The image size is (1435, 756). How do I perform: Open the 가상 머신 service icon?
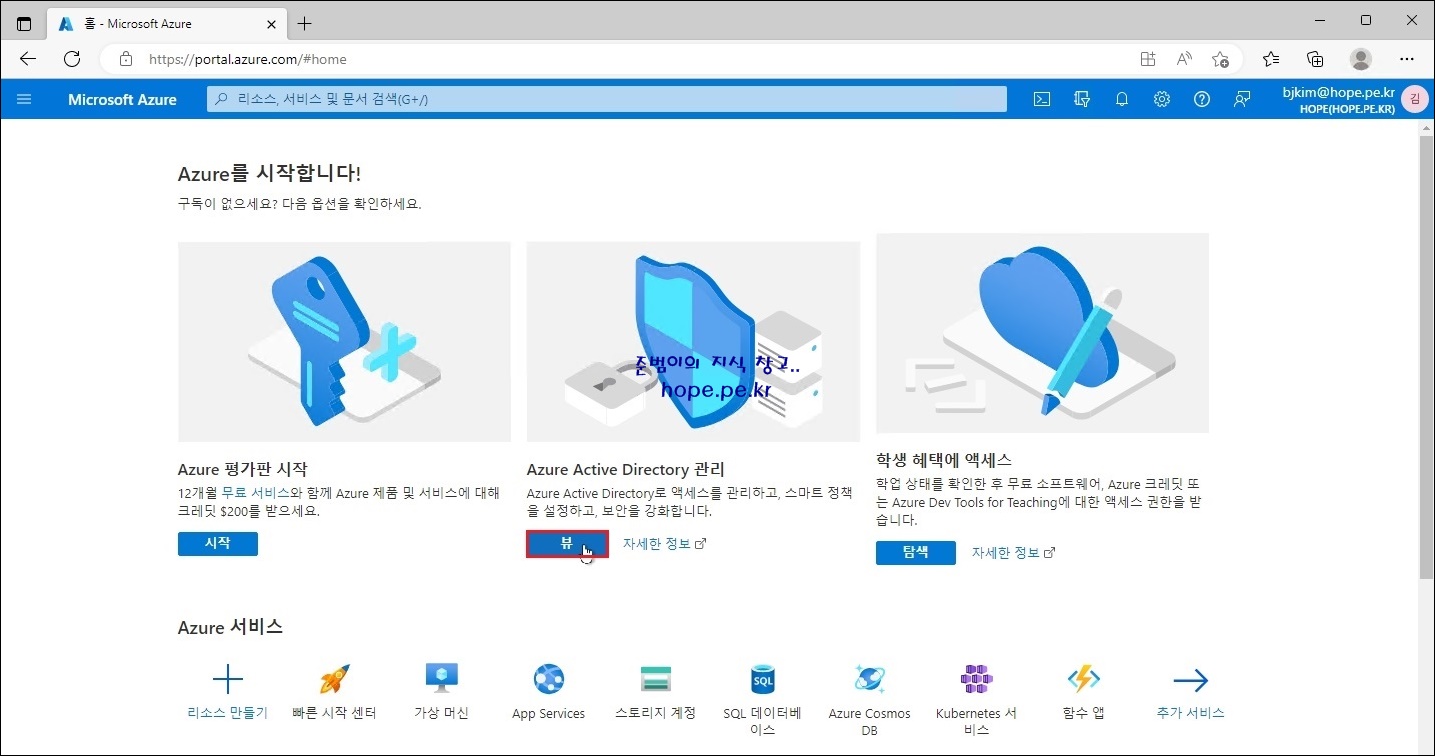[x=441, y=678]
